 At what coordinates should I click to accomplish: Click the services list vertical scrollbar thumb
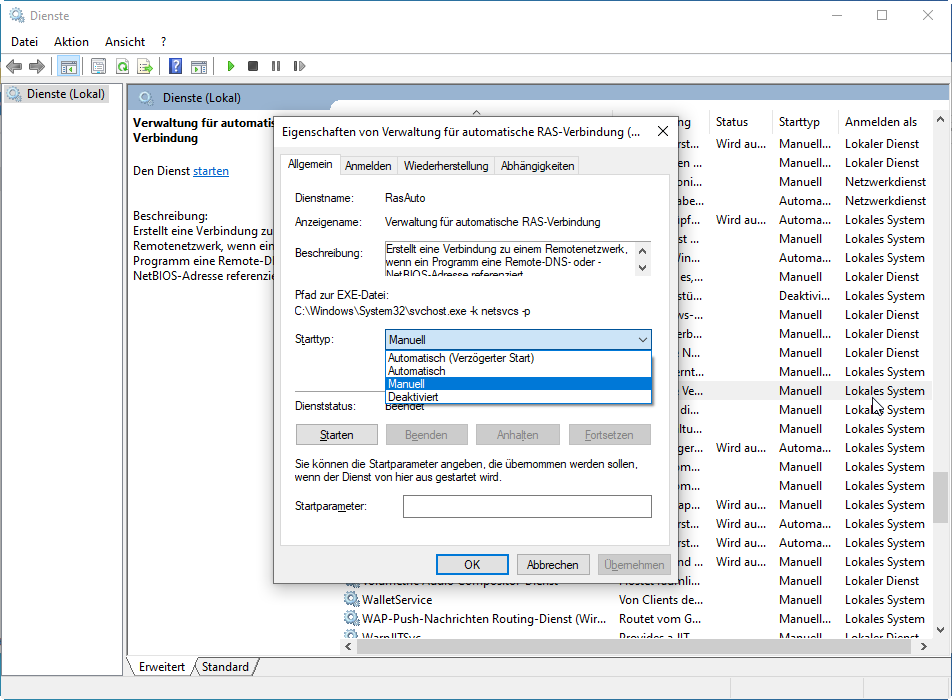(940, 497)
